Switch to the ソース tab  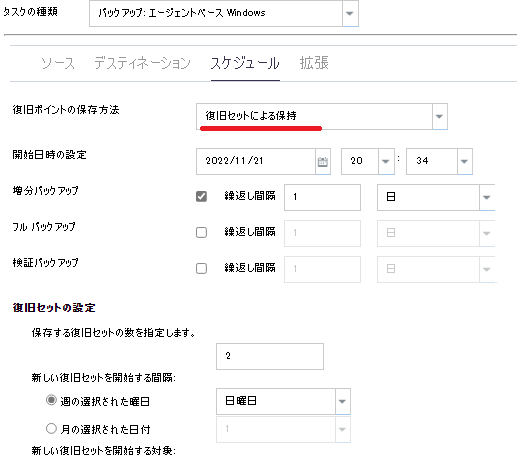58,63
